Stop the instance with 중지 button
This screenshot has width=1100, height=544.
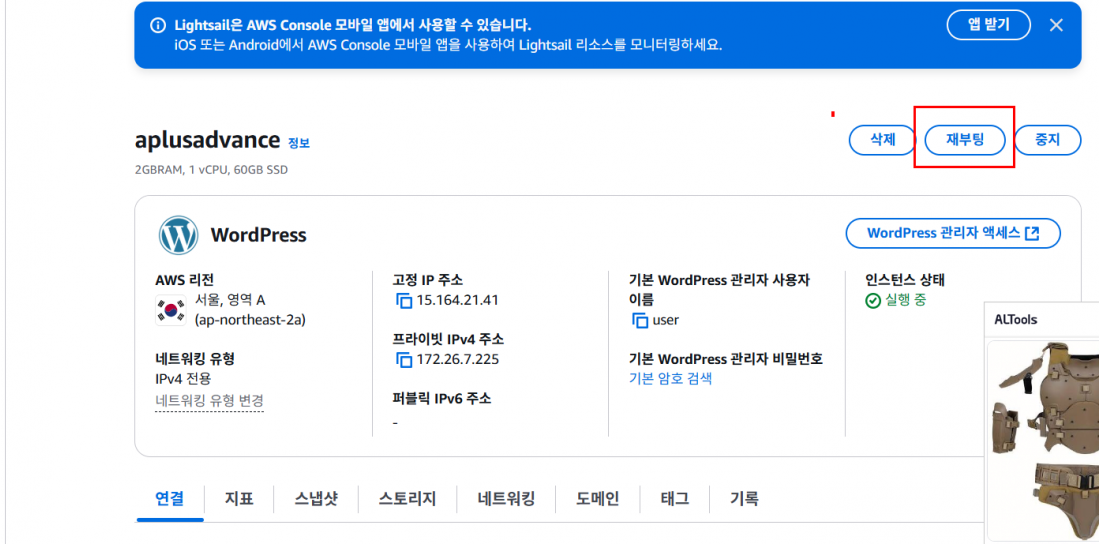(1048, 140)
